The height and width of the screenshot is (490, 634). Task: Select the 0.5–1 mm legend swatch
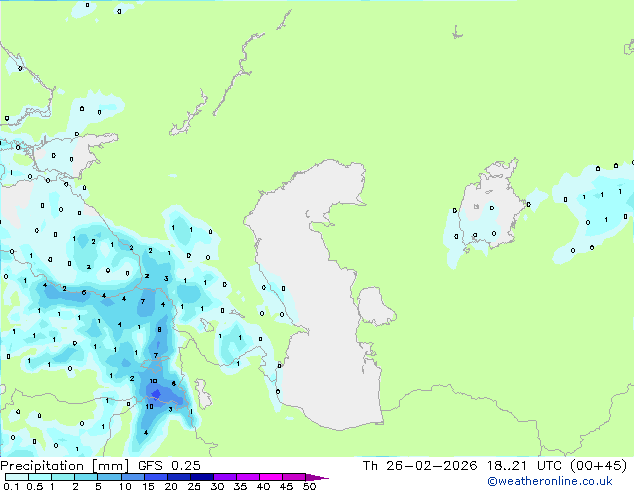(40, 477)
